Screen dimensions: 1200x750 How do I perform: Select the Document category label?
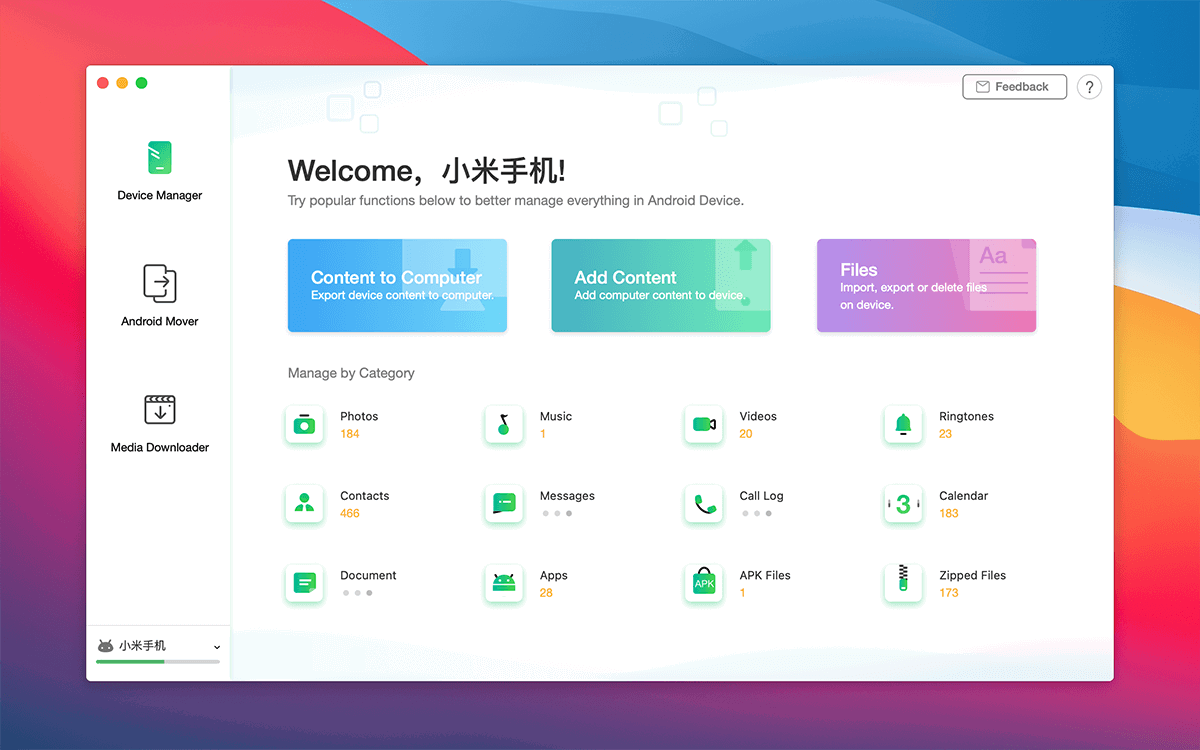pos(368,575)
